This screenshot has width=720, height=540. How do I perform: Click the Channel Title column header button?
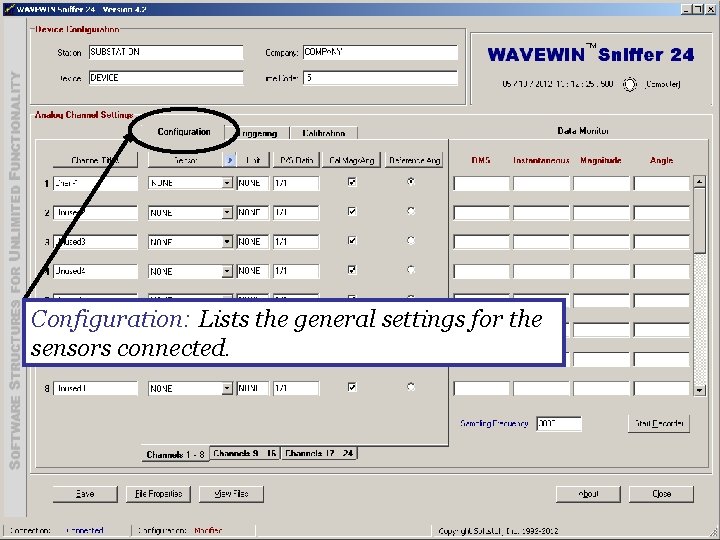[95, 160]
